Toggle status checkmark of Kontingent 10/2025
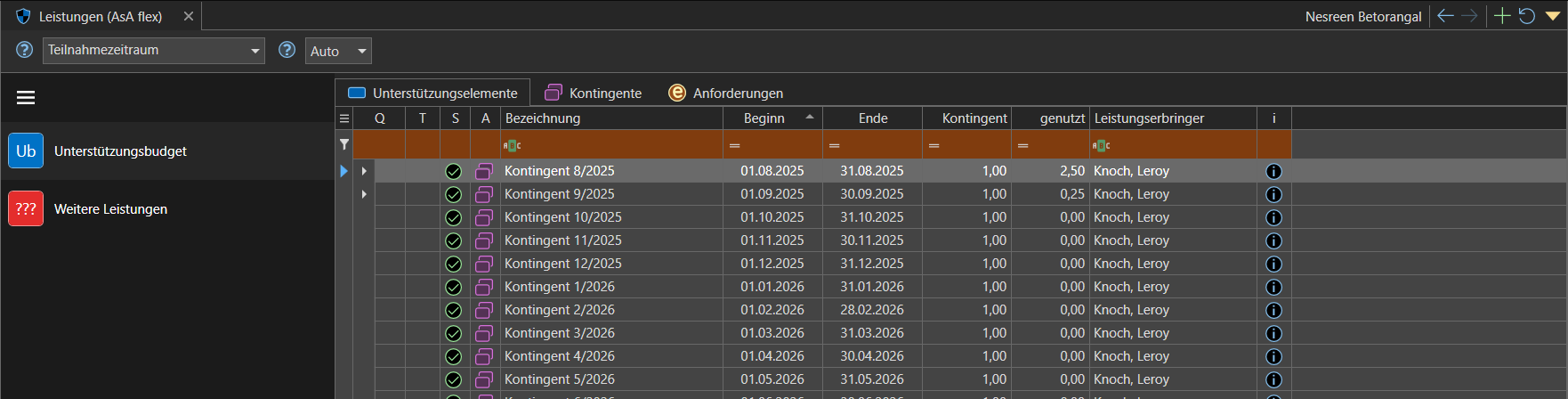Screen dimensions: 1568x399 pos(454,217)
